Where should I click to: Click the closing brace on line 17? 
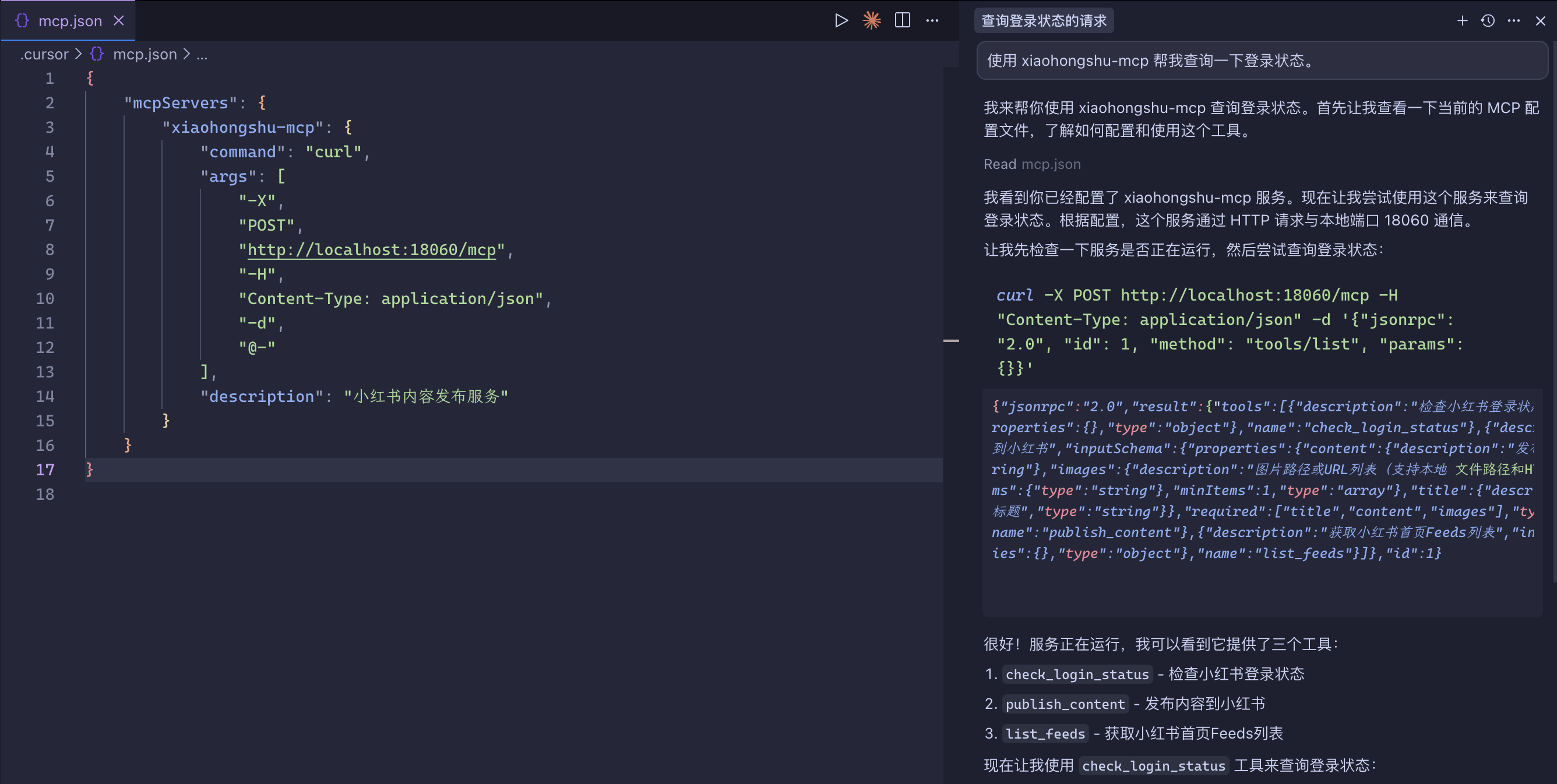[90, 469]
